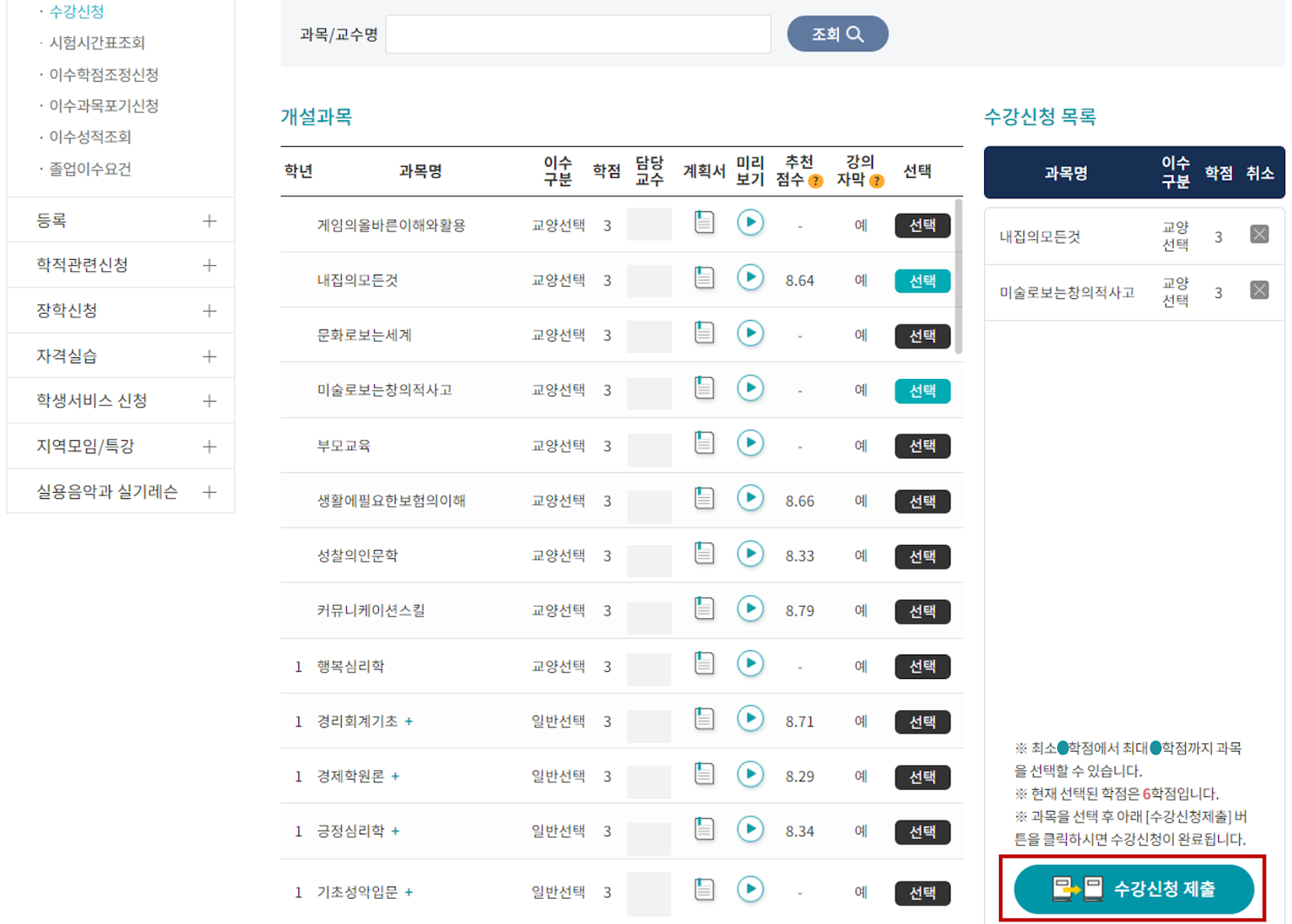Play the 미리보기 preview for 부모교육

point(749,443)
